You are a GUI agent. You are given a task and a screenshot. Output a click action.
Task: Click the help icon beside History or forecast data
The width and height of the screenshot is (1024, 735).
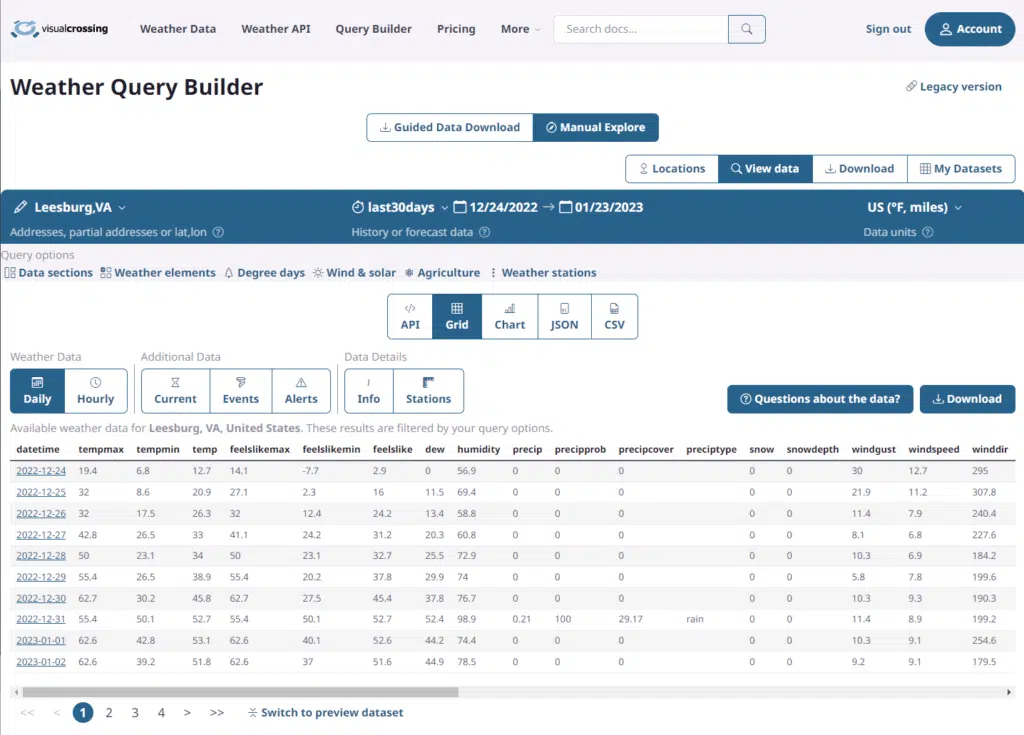[484, 233]
